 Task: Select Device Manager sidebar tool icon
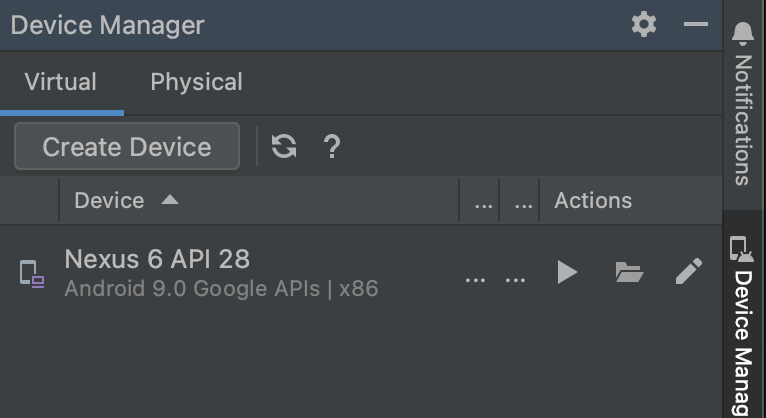pos(742,249)
